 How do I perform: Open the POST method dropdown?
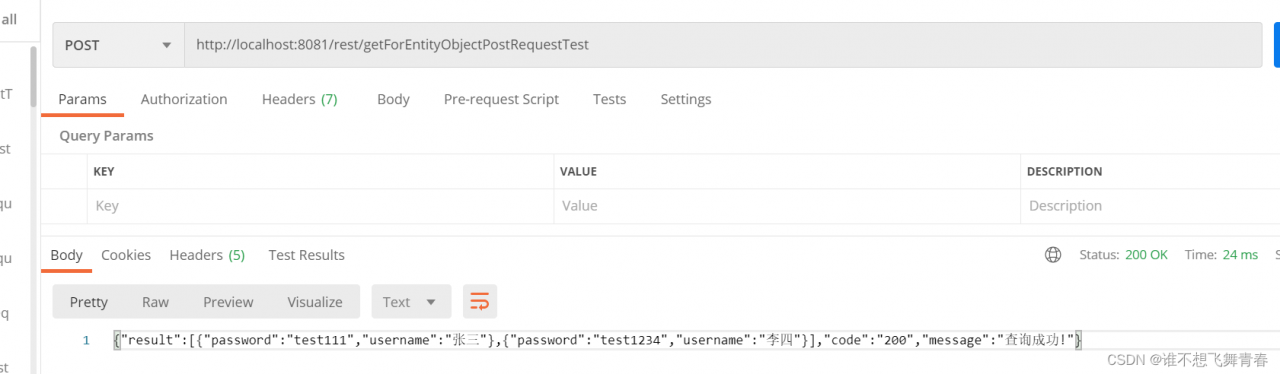119,45
